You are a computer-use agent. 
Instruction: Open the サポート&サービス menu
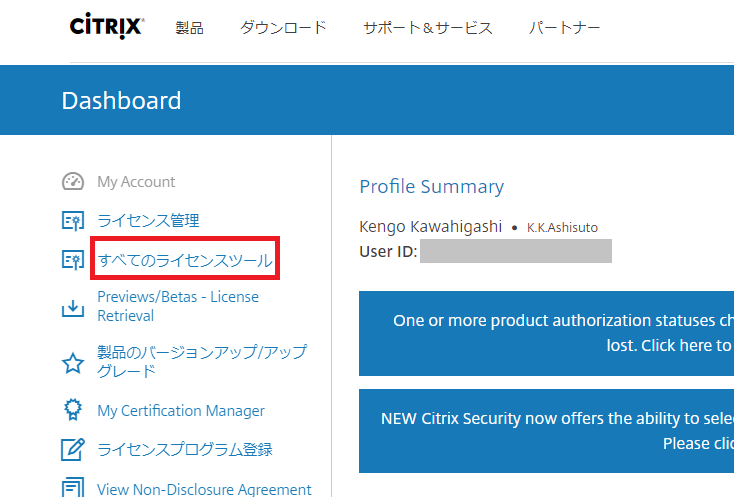428,28
